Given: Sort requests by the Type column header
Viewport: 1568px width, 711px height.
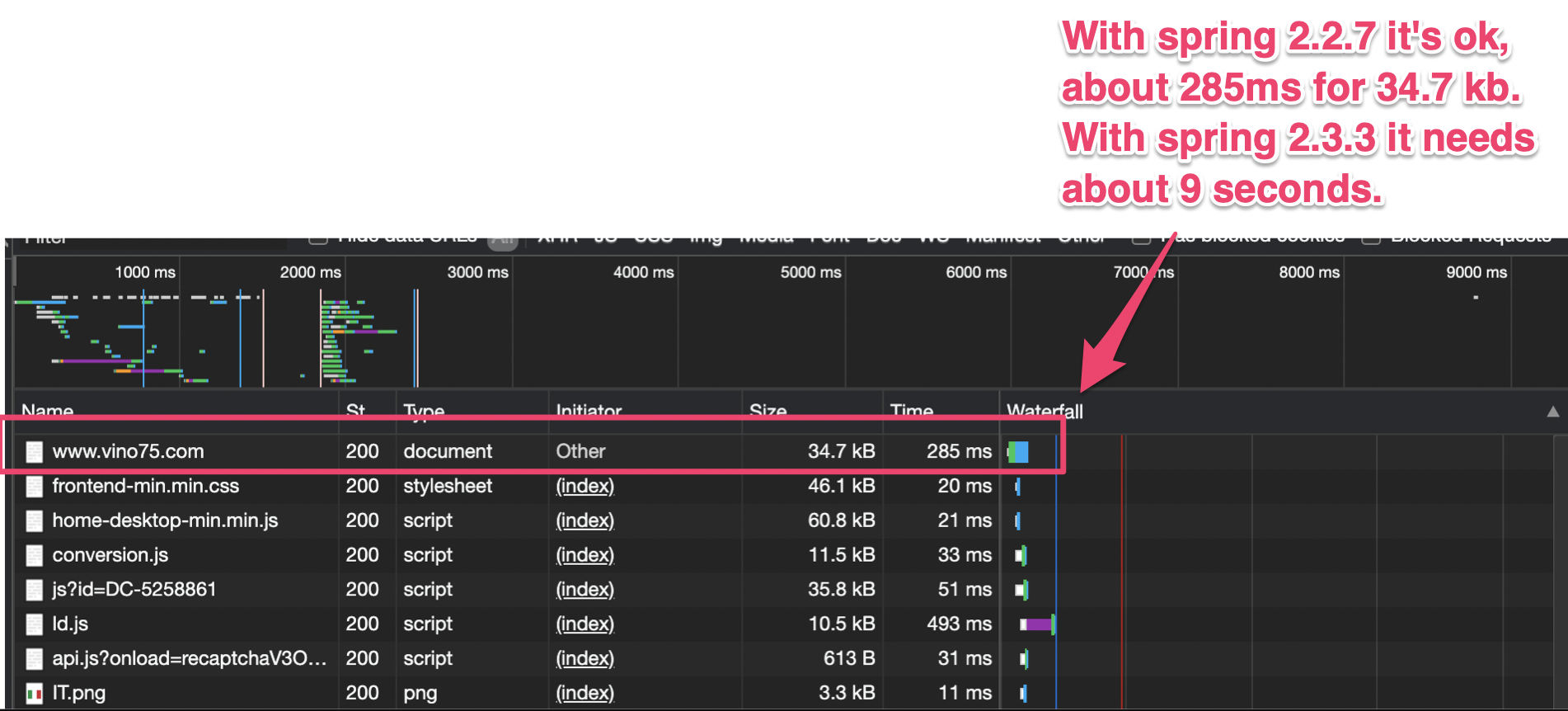Looking at the screenshot, I should pos(424,411).
